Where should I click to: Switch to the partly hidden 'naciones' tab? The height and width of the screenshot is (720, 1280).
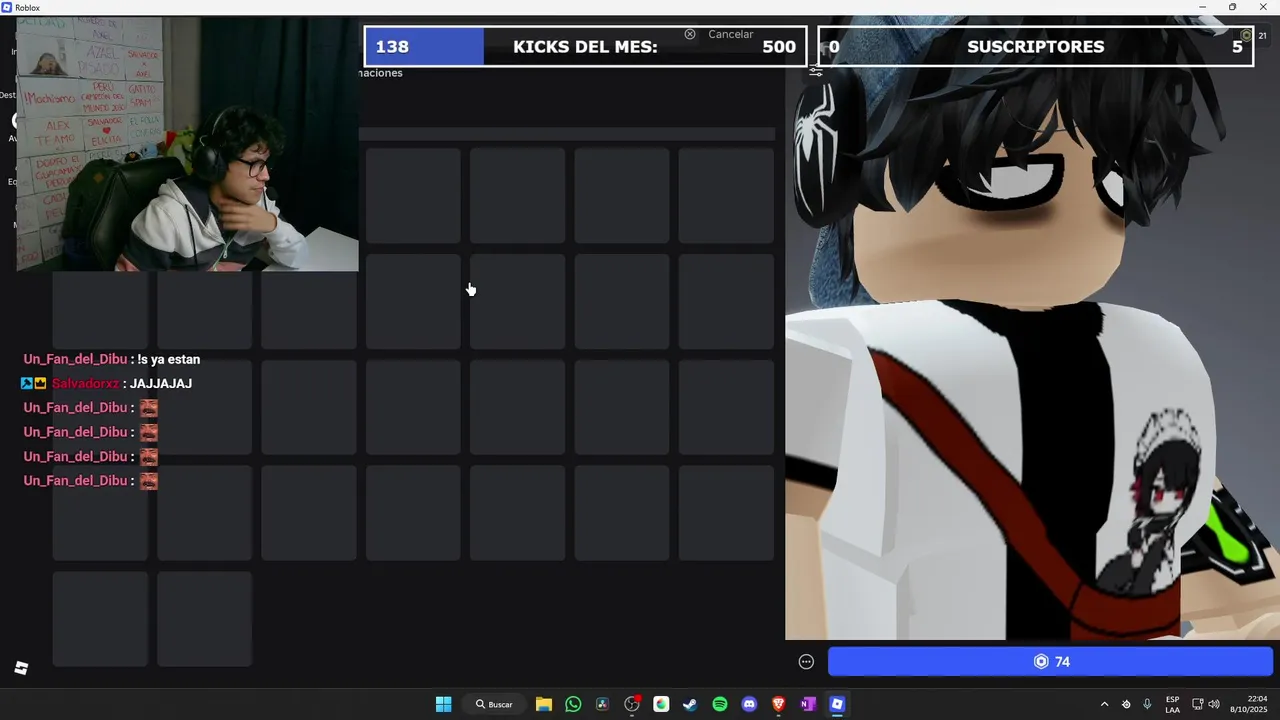click(x=381, y=73)
